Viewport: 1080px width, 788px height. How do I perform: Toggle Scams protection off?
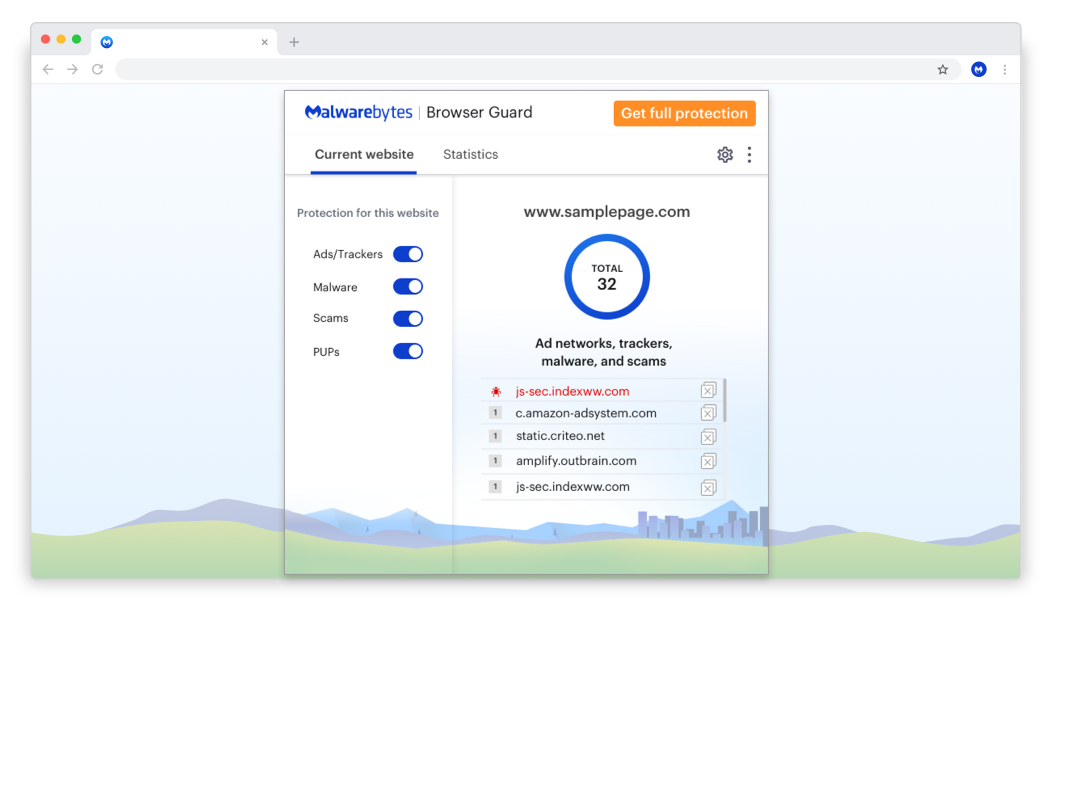click(x=408, y=319)
